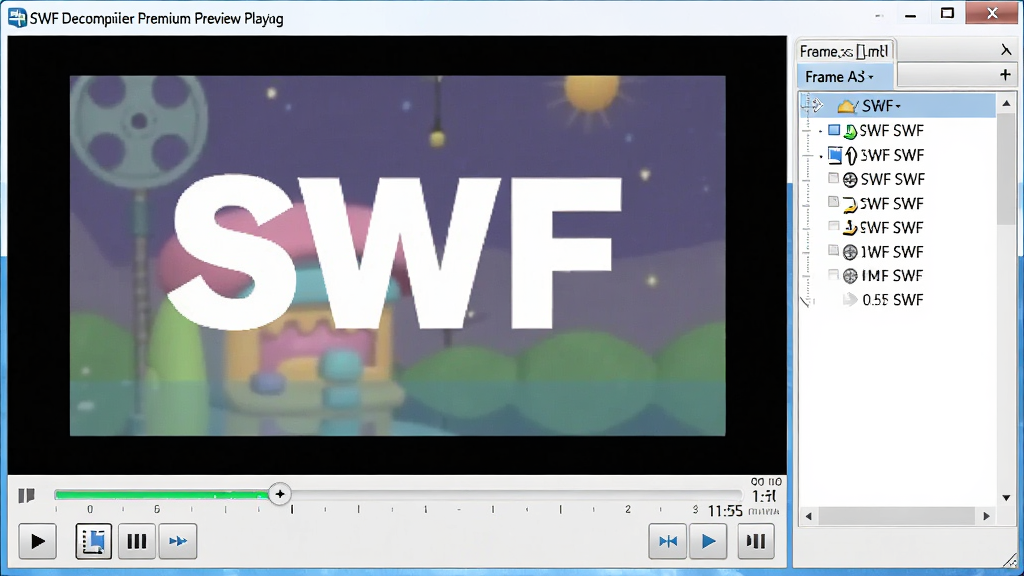Click the wheel icon on the 1WF SWF row
The width and height of the screenshot is (1024, 576).
(x=850, y=252)
